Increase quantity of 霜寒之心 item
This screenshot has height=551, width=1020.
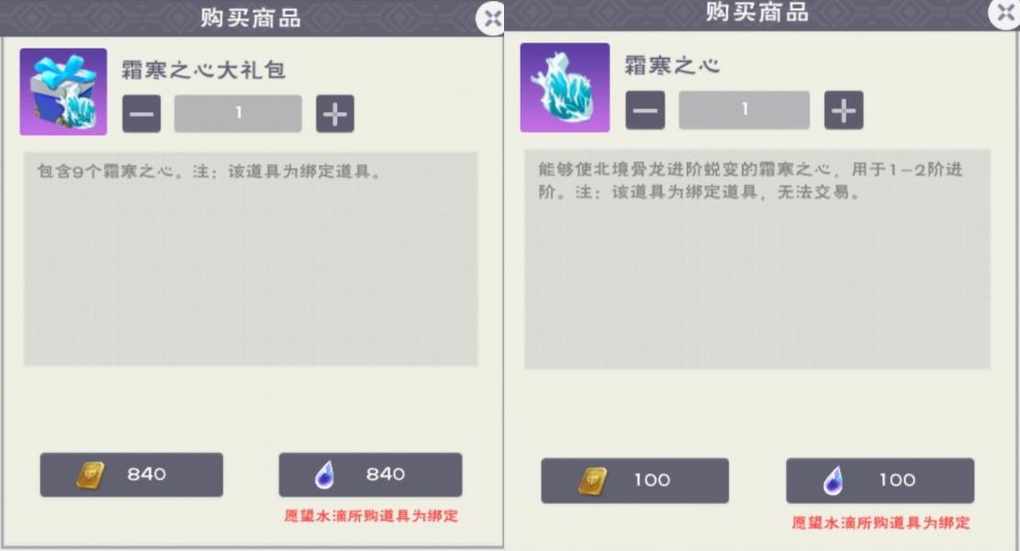pos(844,110)
